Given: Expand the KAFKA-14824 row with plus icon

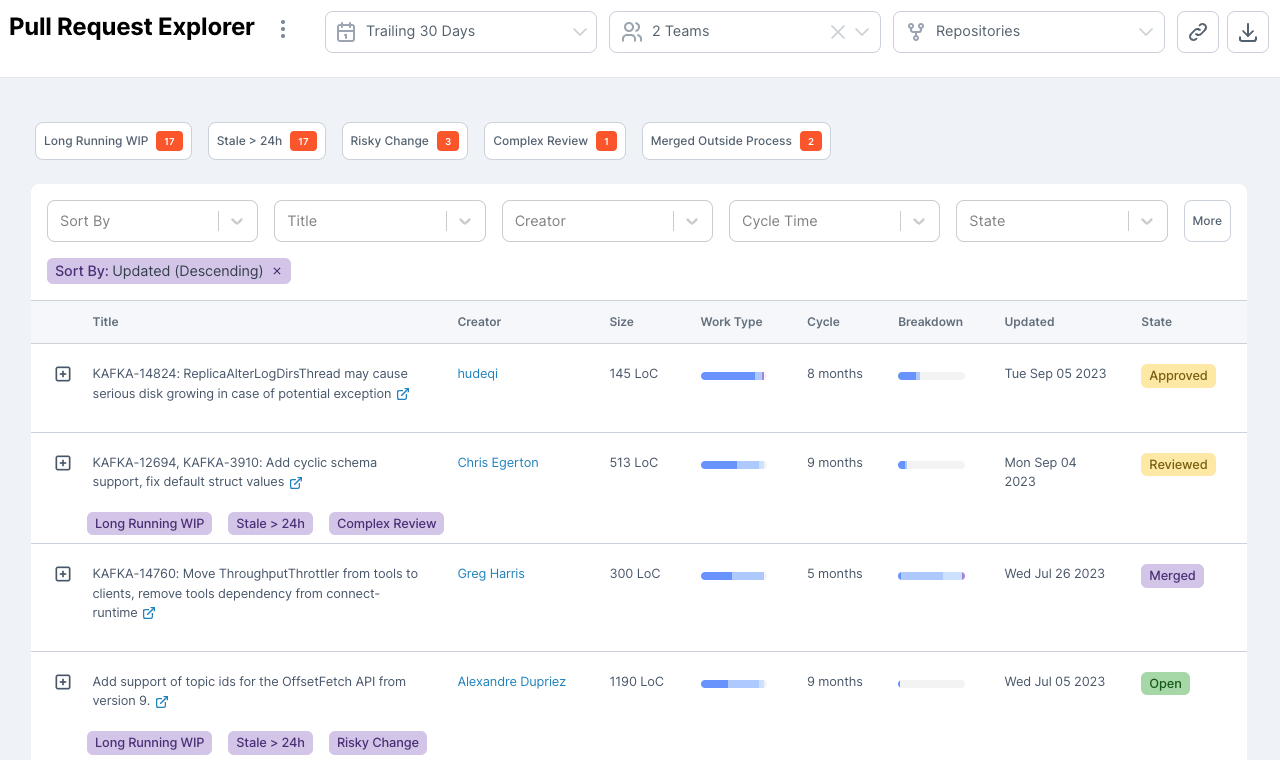Looking at the screenshot, I should pyautogui.click(x=63, y=374).
